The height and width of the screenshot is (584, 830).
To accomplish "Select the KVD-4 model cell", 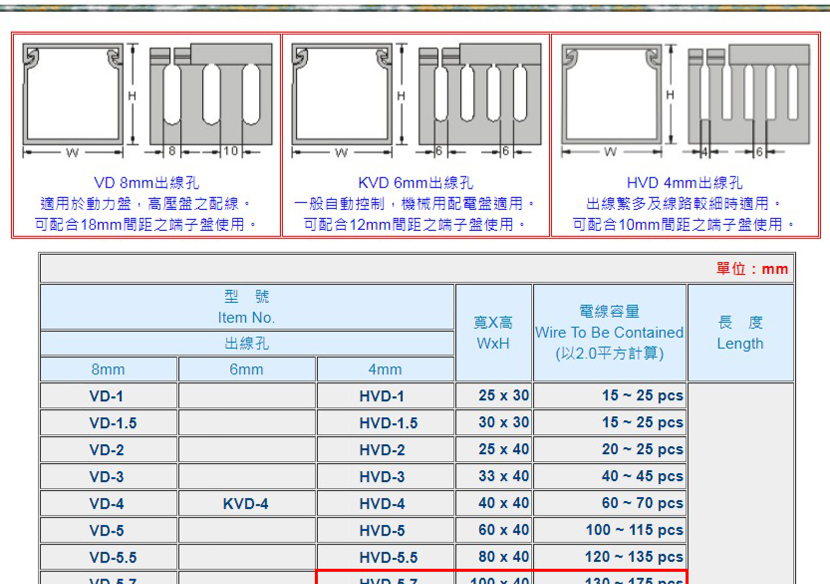I will pos(246,504).
